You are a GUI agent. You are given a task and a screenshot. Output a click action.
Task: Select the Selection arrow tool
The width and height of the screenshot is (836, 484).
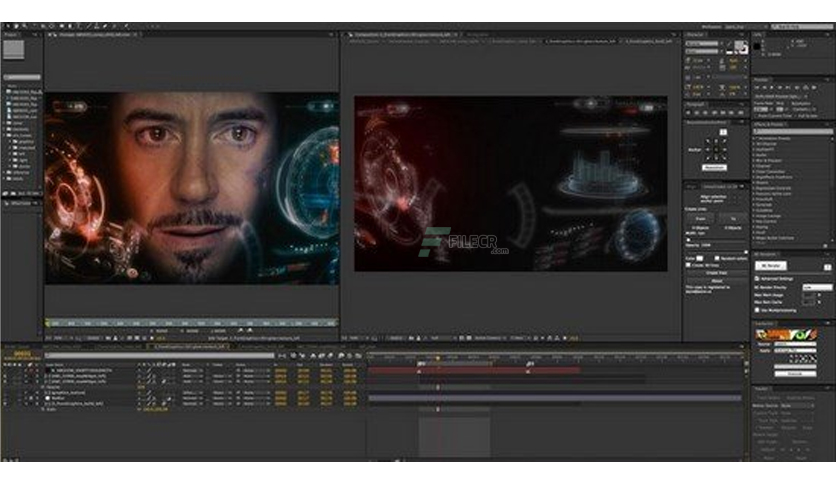(x=7, y=26)
